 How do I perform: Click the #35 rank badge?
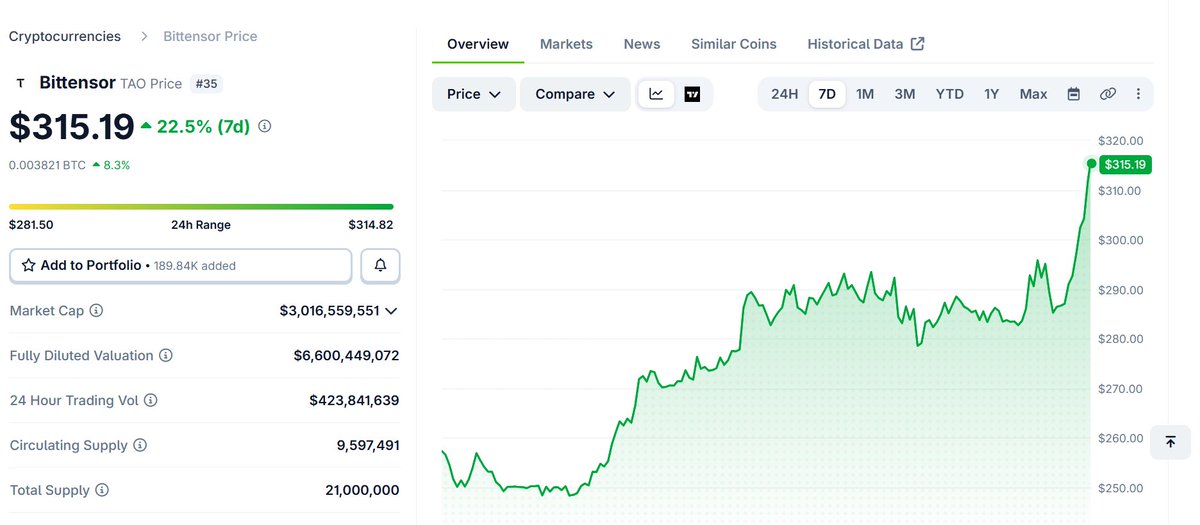click(206, 83)
